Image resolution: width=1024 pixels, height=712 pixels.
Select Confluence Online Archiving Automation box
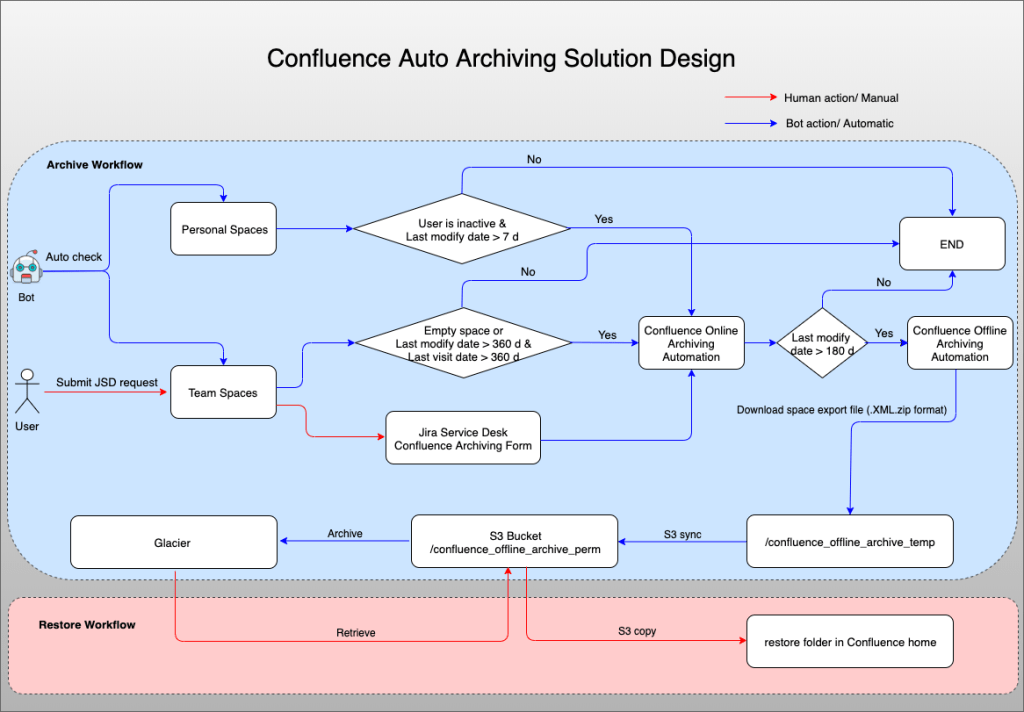pos(691,343)
